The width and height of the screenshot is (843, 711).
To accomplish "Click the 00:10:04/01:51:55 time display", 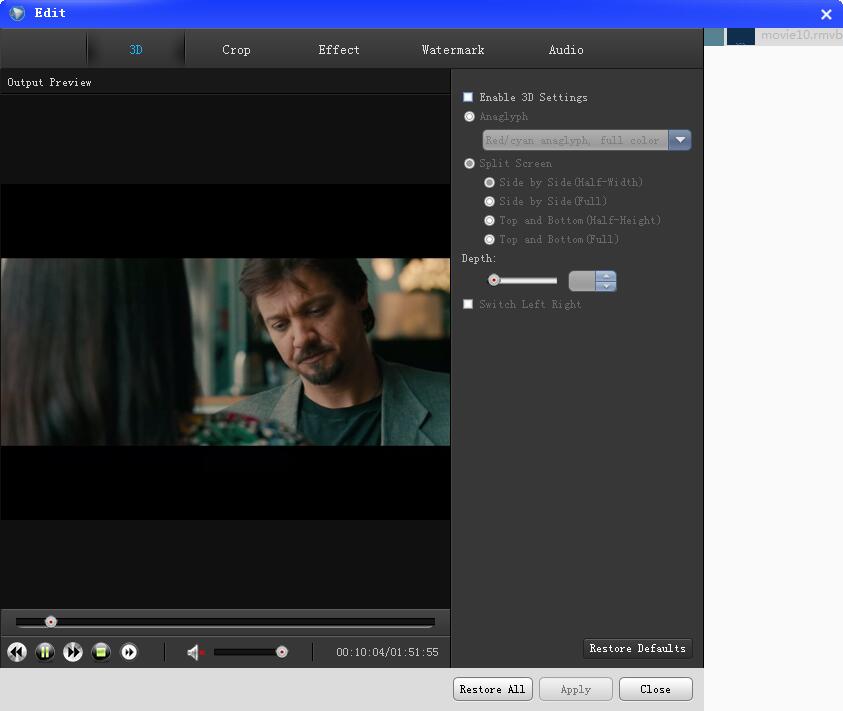I will coord(387,652).
